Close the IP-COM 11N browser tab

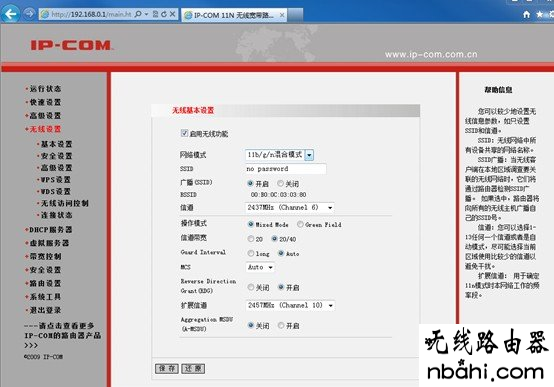(282, 15)
